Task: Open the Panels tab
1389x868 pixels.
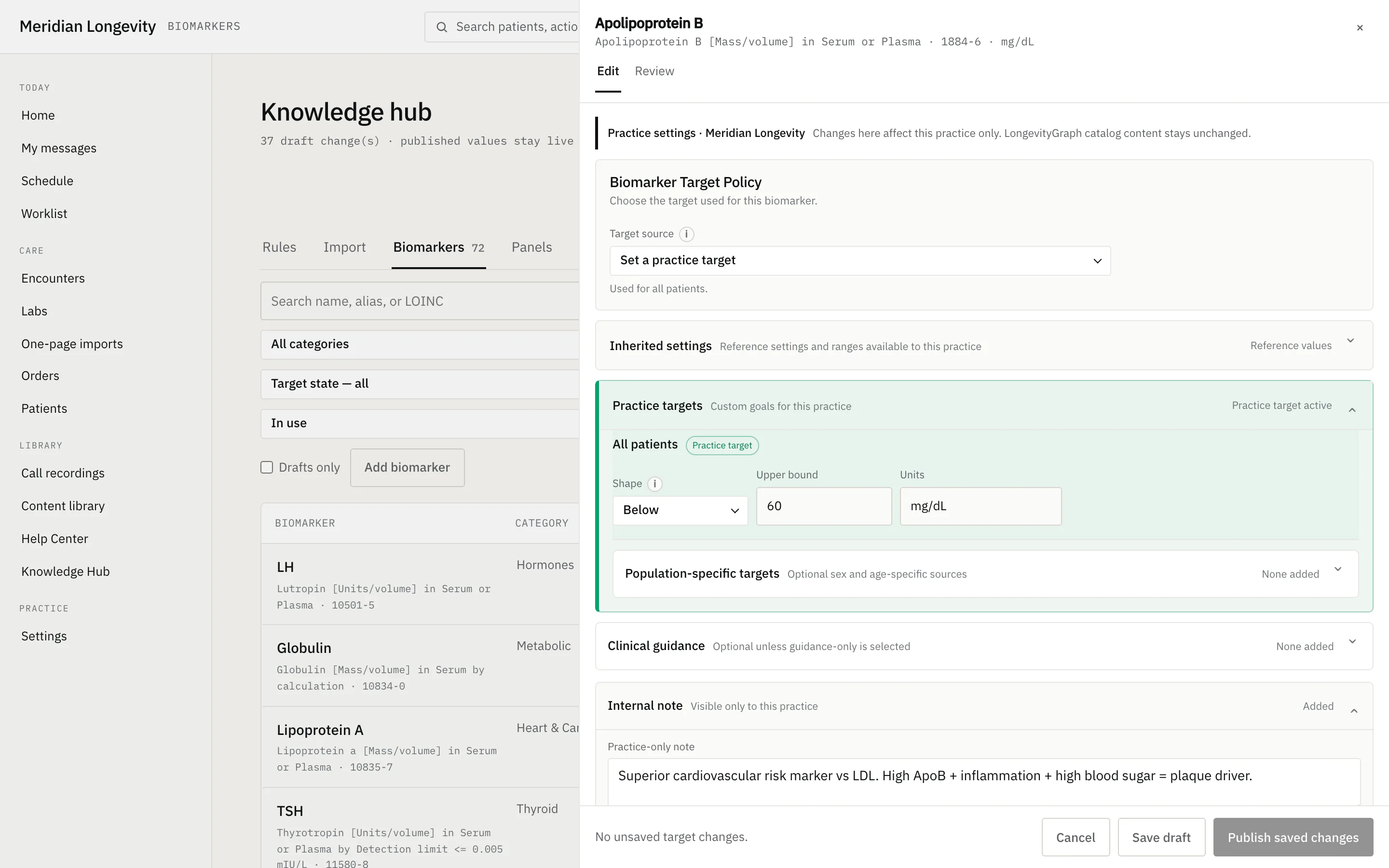Action: pyautogui.click(x=531, y=247)
